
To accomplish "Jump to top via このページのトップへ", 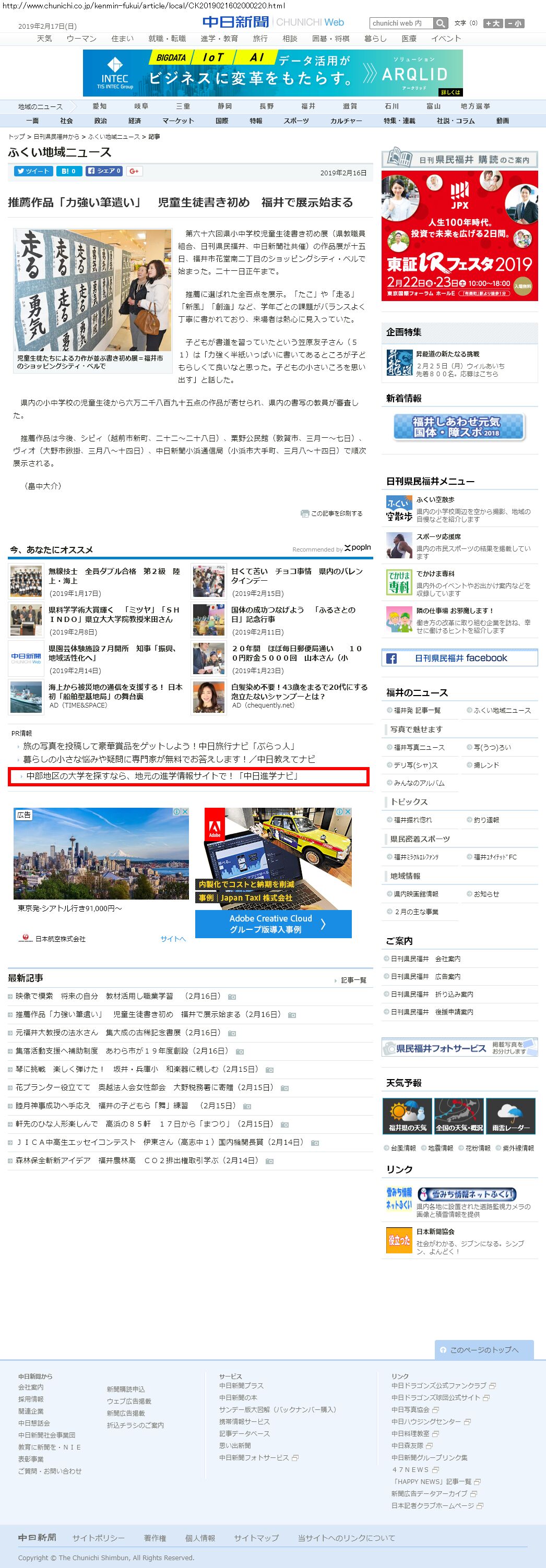I will [484, 1349].
